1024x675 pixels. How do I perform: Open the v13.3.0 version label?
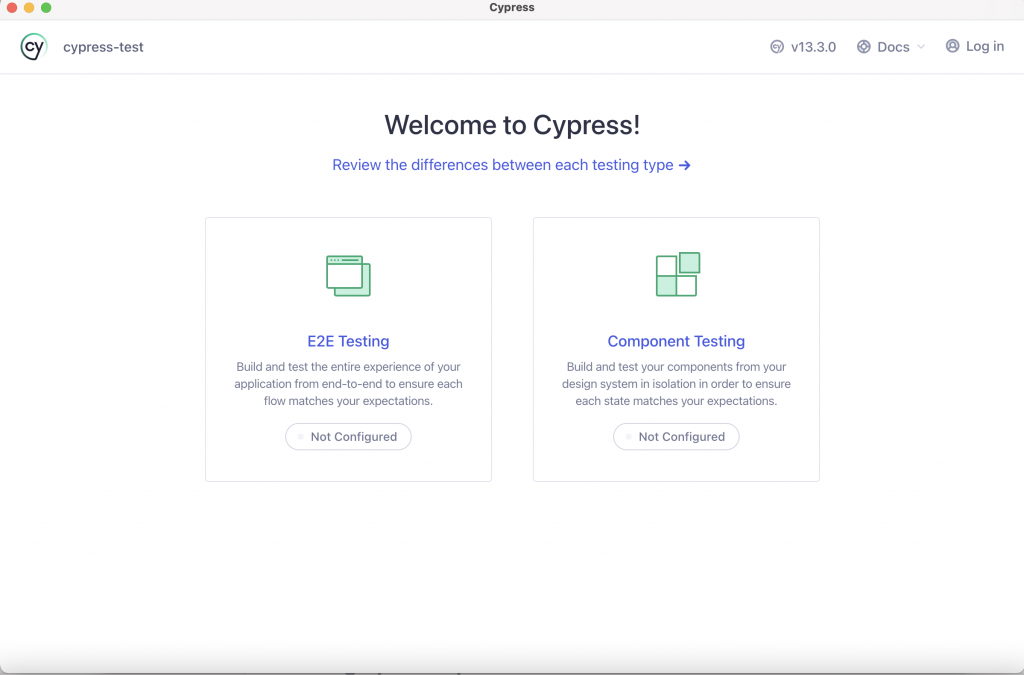(813, 47)
